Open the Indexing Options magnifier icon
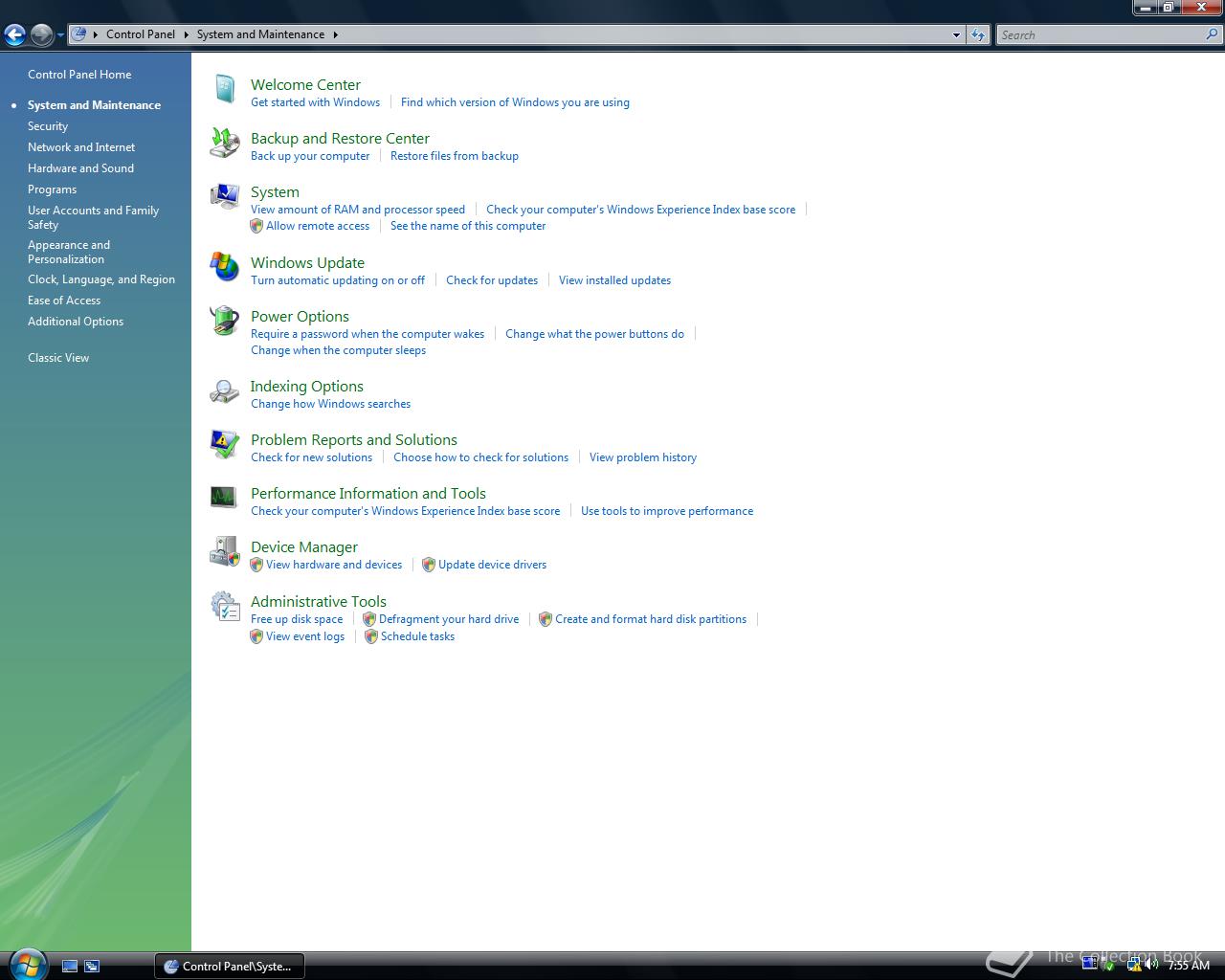Image resolution: width=1225 pixels, height=980 pixels. (x=225, y=390)
